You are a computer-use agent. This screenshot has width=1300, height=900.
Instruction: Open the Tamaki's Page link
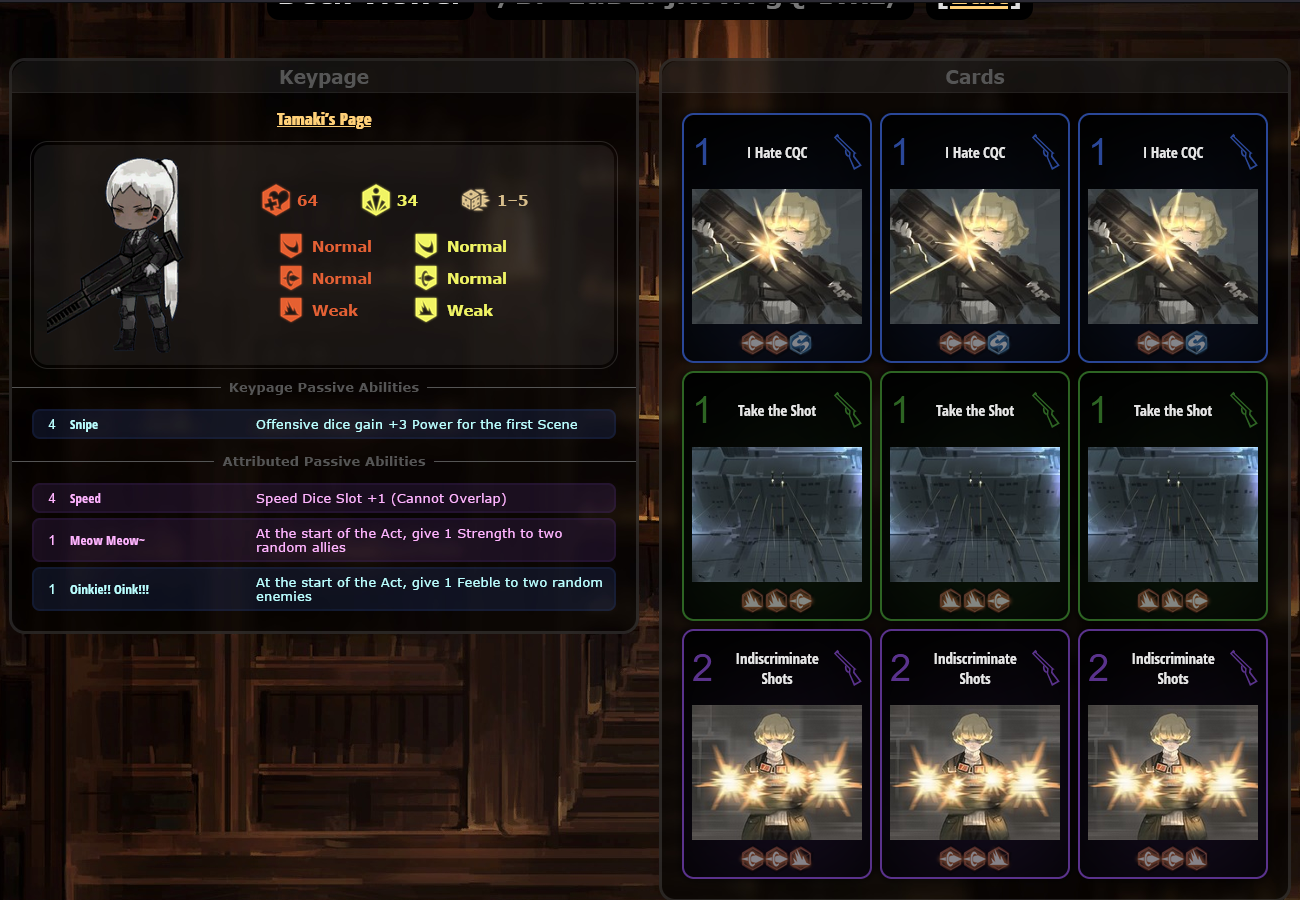point(324,119)
